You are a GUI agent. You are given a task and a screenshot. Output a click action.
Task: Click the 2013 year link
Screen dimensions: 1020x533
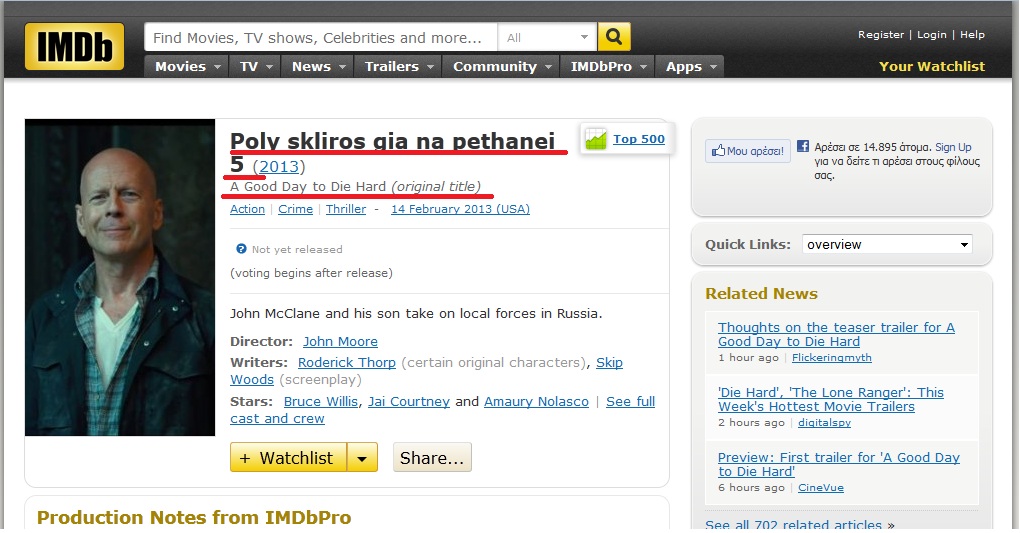[279, 167]
